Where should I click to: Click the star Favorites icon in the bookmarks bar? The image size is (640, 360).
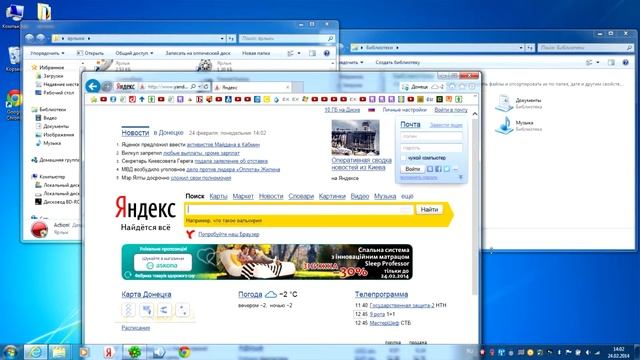tap(94, 99)
